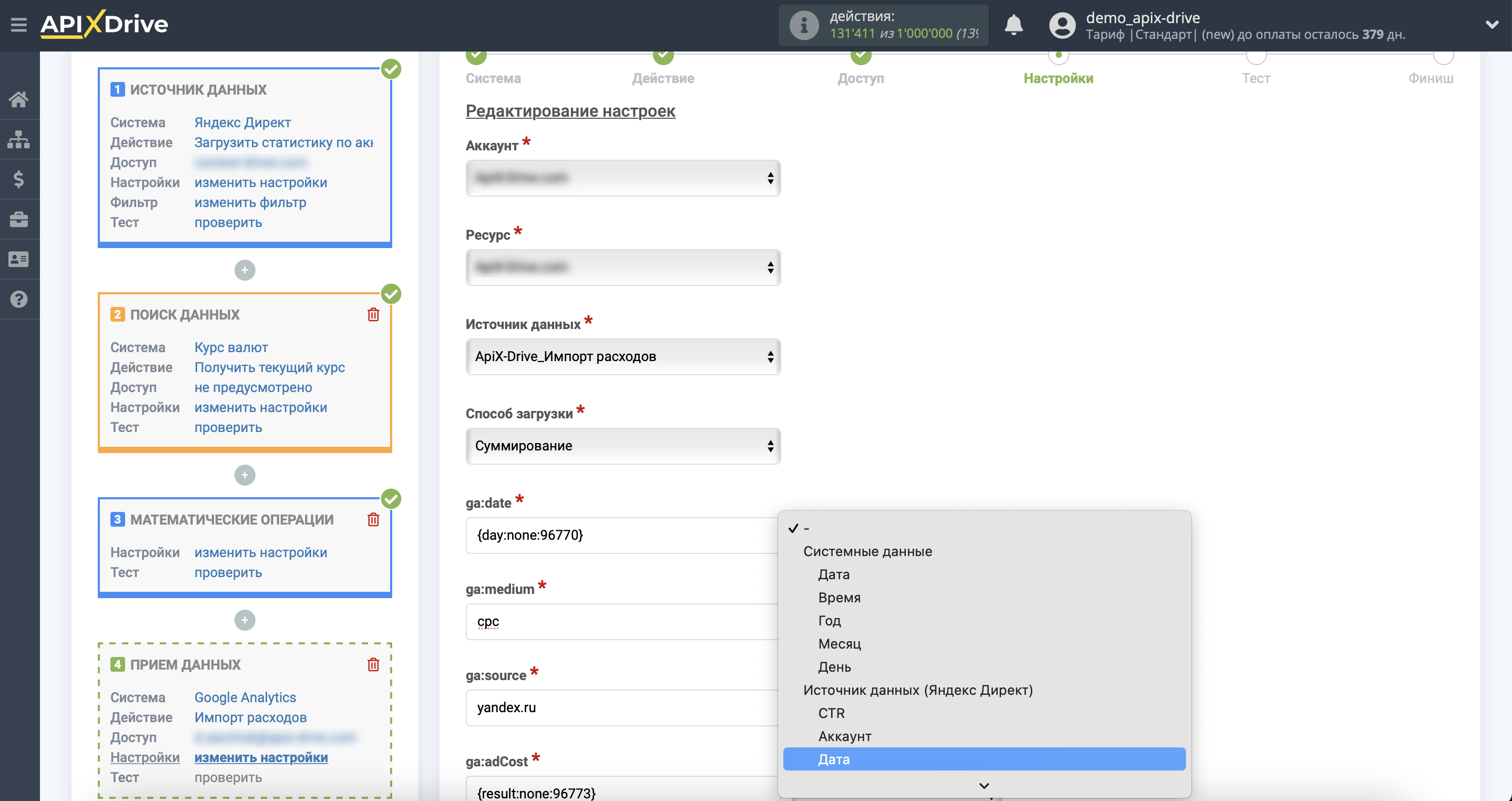Image resolution: width=1512 pixels, height=801 pixels.
Task: Open the Источник данных dropdown
Action: pyautogui.click(x=623, y=356)
